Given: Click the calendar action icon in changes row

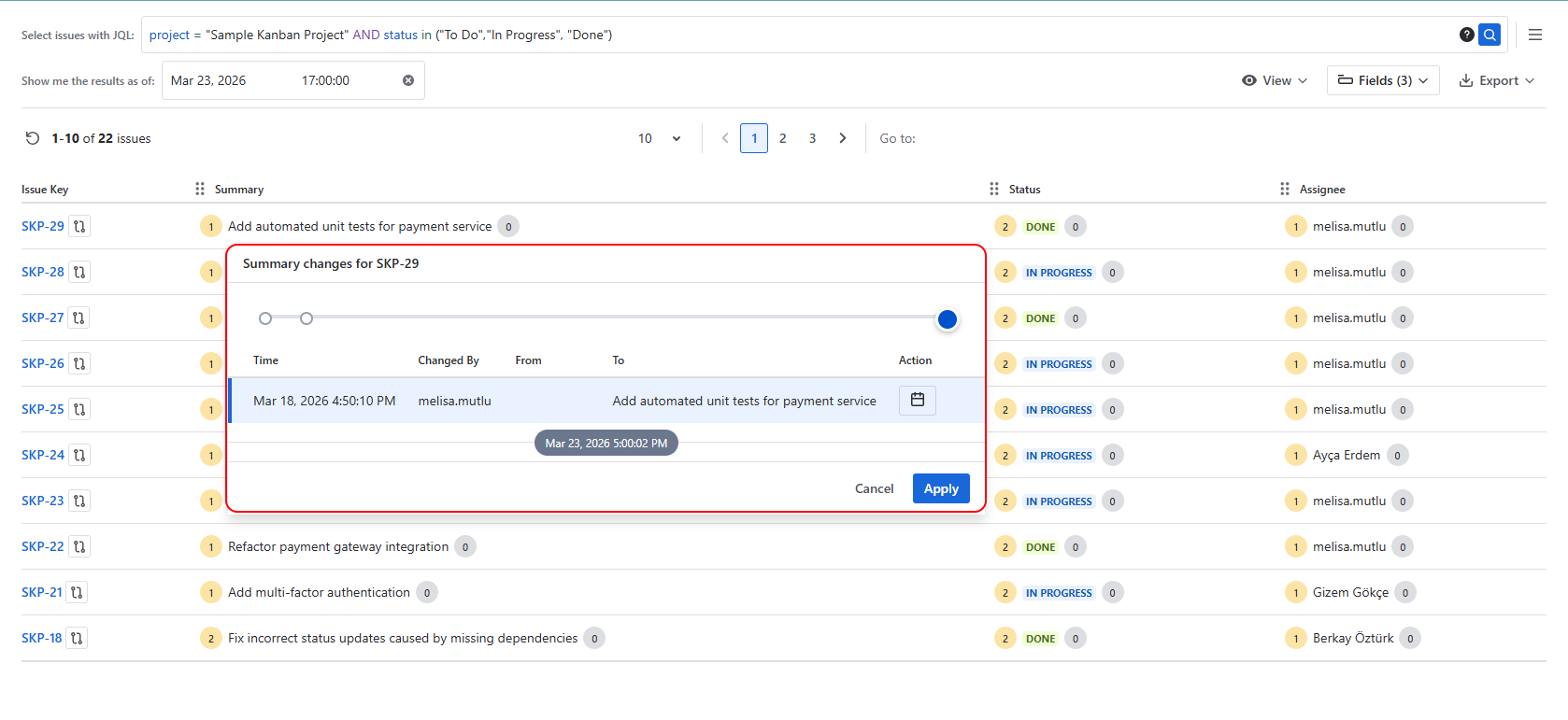Looking at the screenshot, I should pyautogui.click(x=917, y=400).
